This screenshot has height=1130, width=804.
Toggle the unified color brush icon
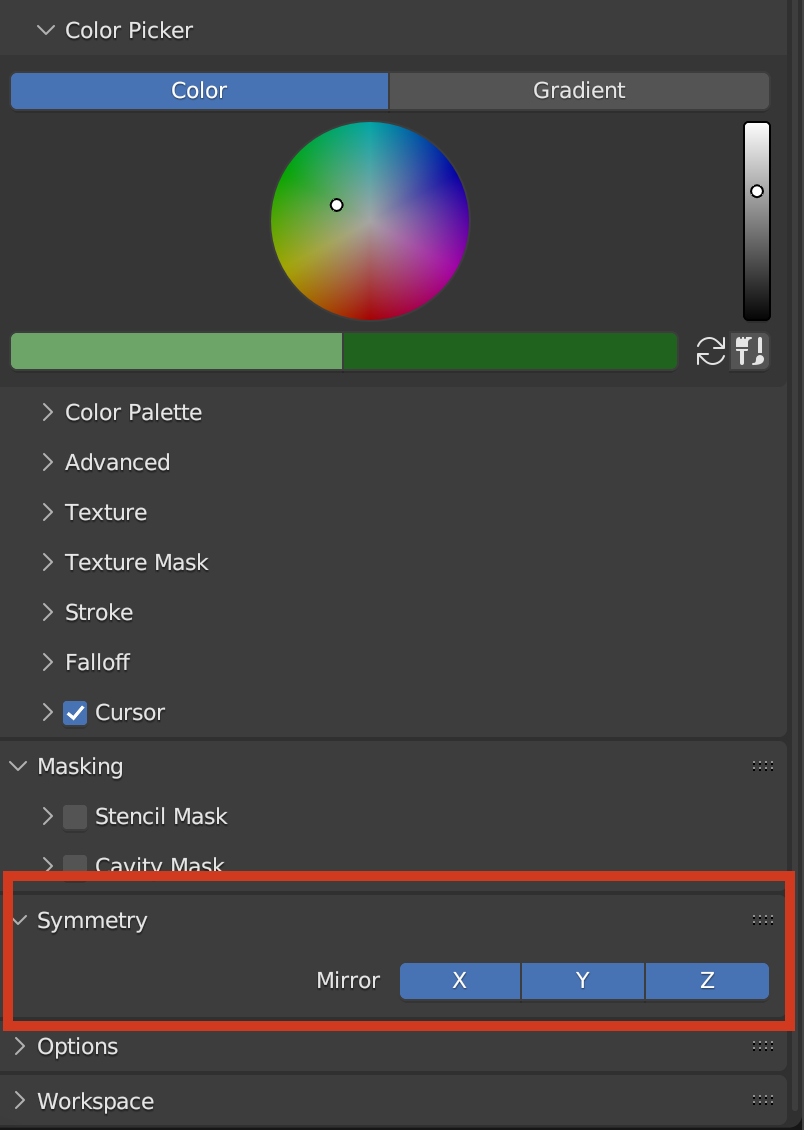[750, 351]
